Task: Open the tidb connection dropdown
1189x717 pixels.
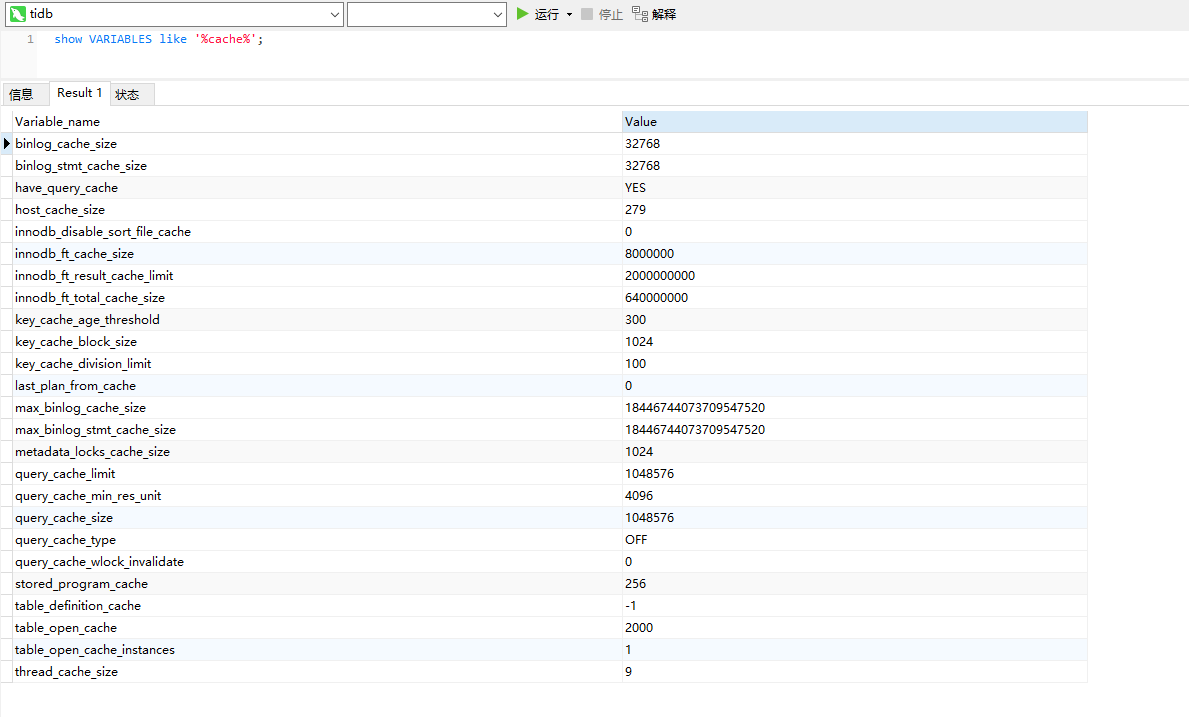Action: pos(334,14)
